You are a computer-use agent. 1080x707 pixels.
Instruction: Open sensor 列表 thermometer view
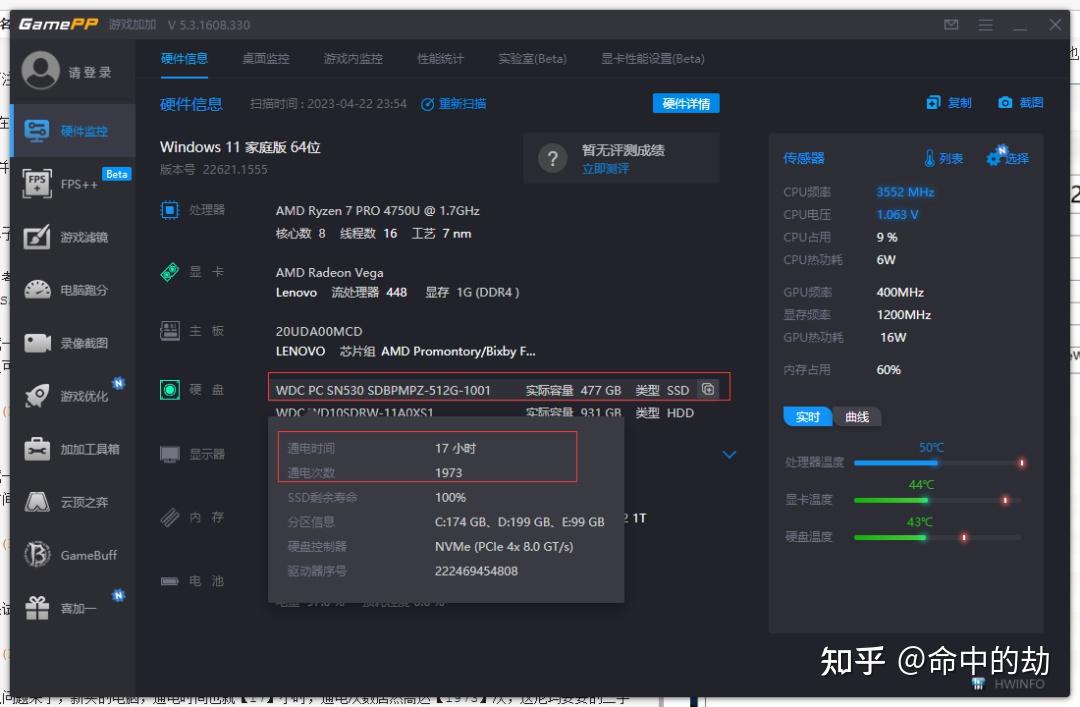coord(943,158)
